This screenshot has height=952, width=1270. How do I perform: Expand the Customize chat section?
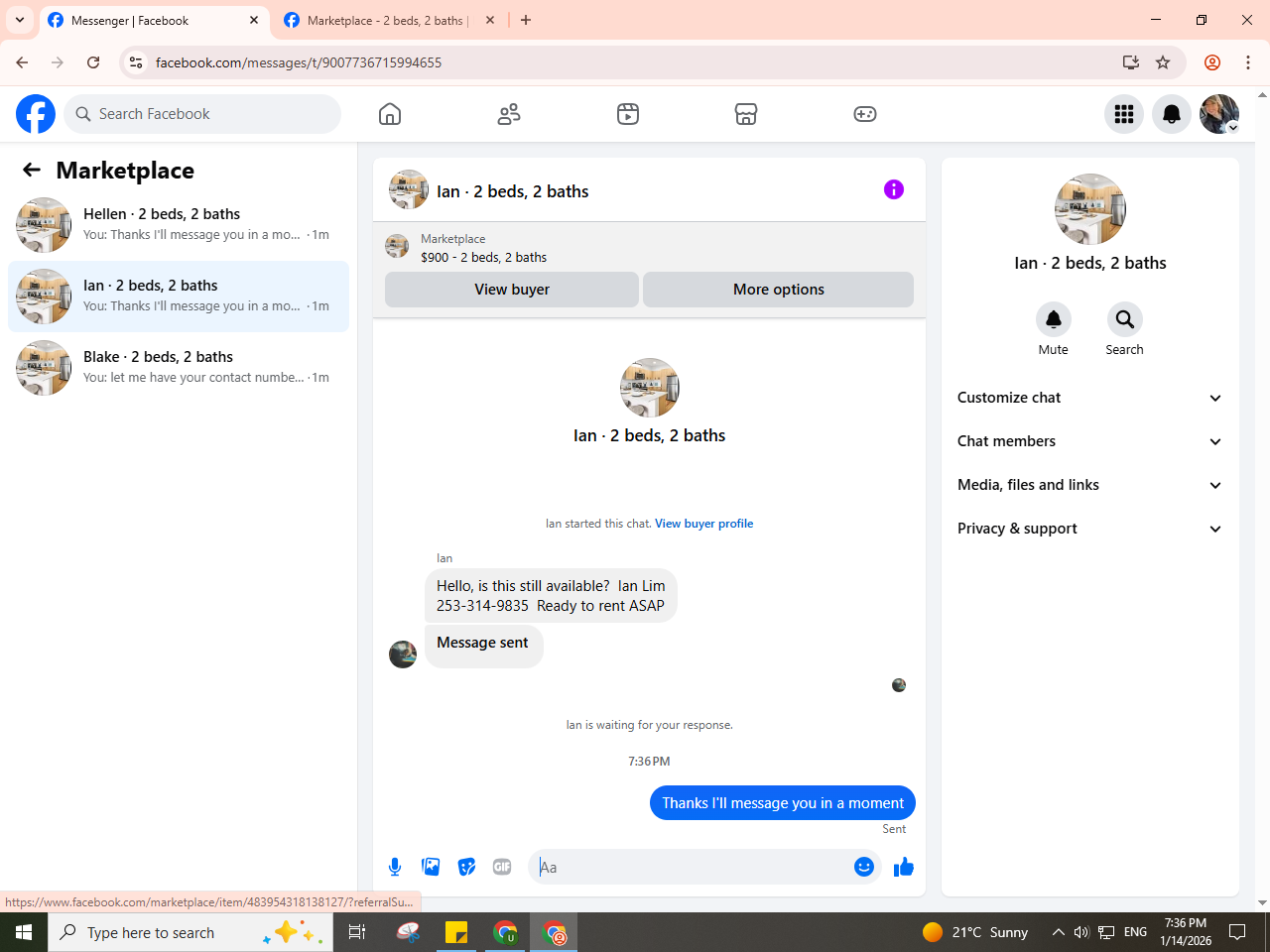tap(1090, 398)
